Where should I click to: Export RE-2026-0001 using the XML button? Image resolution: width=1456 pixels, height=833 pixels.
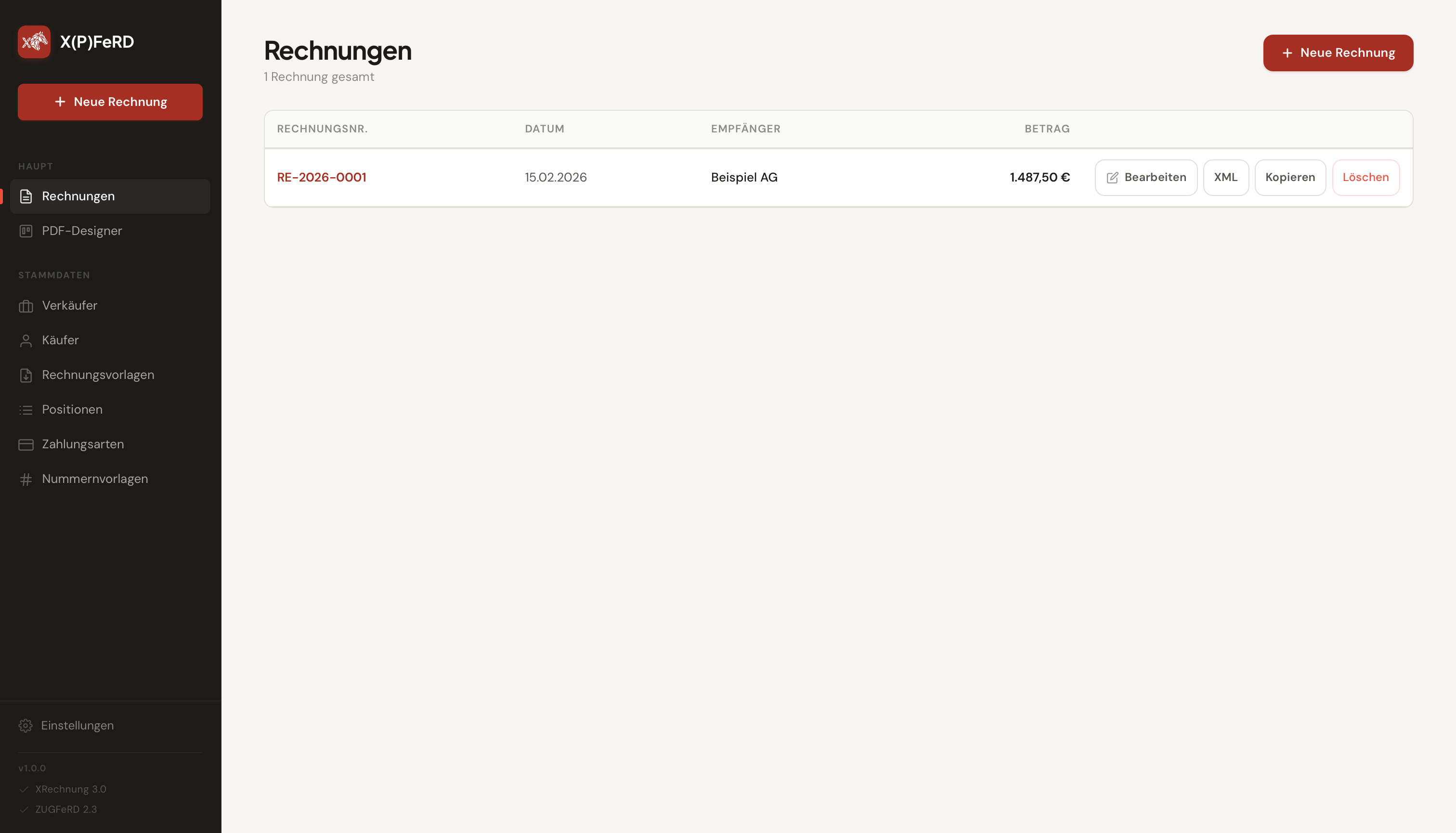pos(1226,177)
